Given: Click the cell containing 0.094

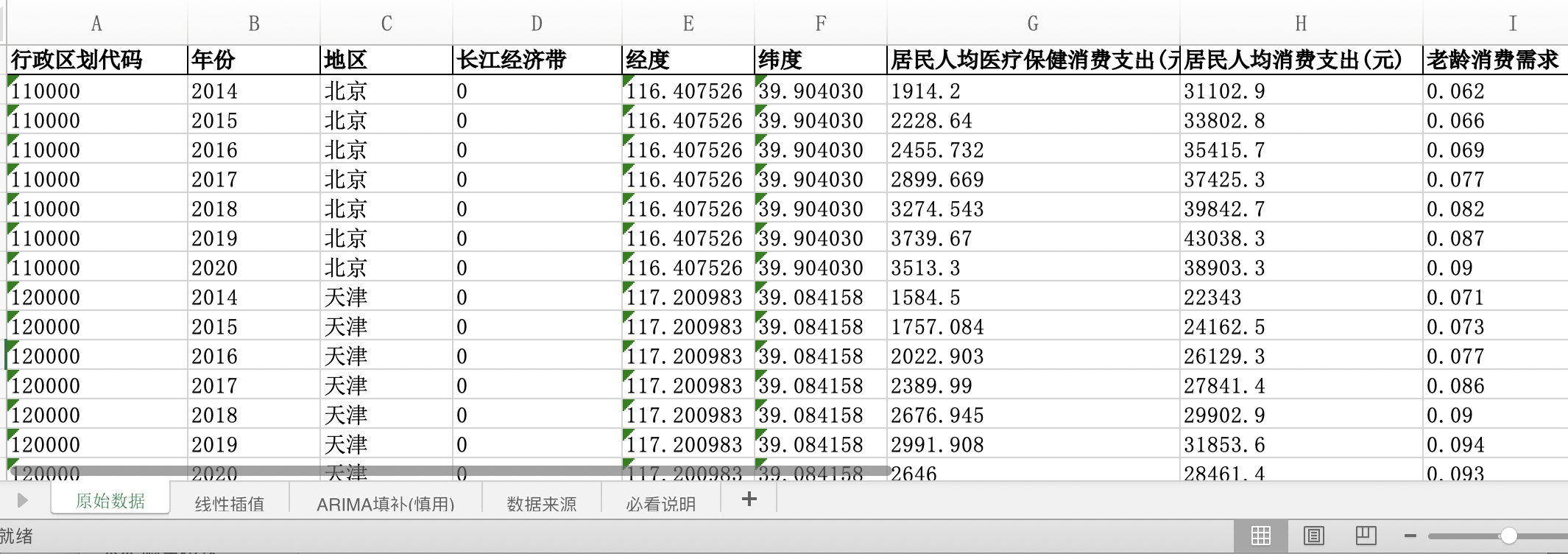Looking at the screenshot, I should [1496, 444].
